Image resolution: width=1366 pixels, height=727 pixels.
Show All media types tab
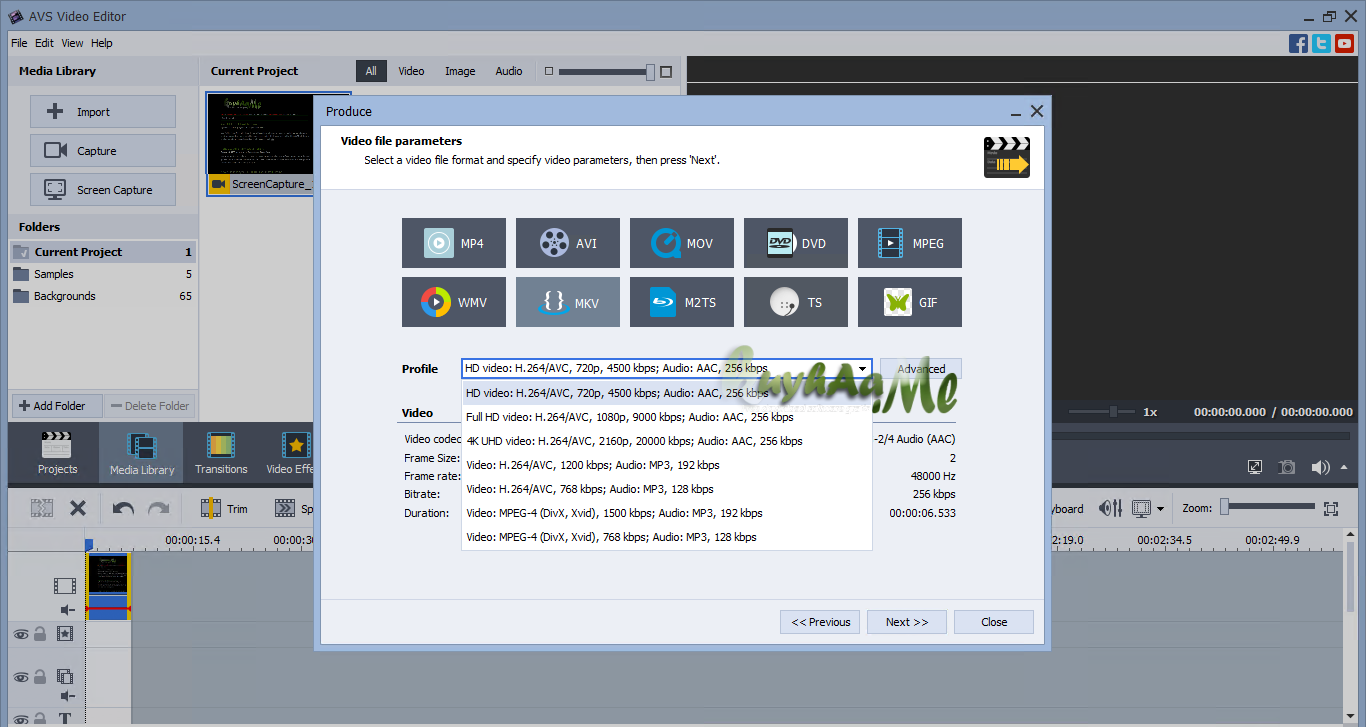click(371, 71)
